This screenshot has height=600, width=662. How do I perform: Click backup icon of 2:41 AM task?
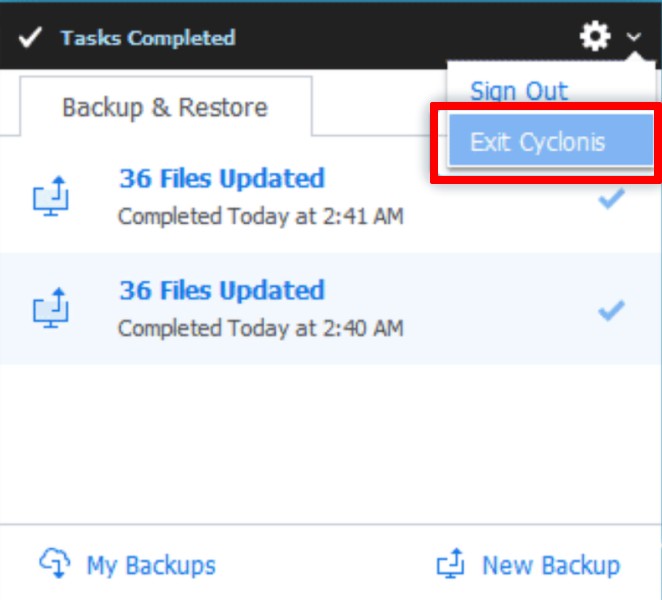[50, 197]
